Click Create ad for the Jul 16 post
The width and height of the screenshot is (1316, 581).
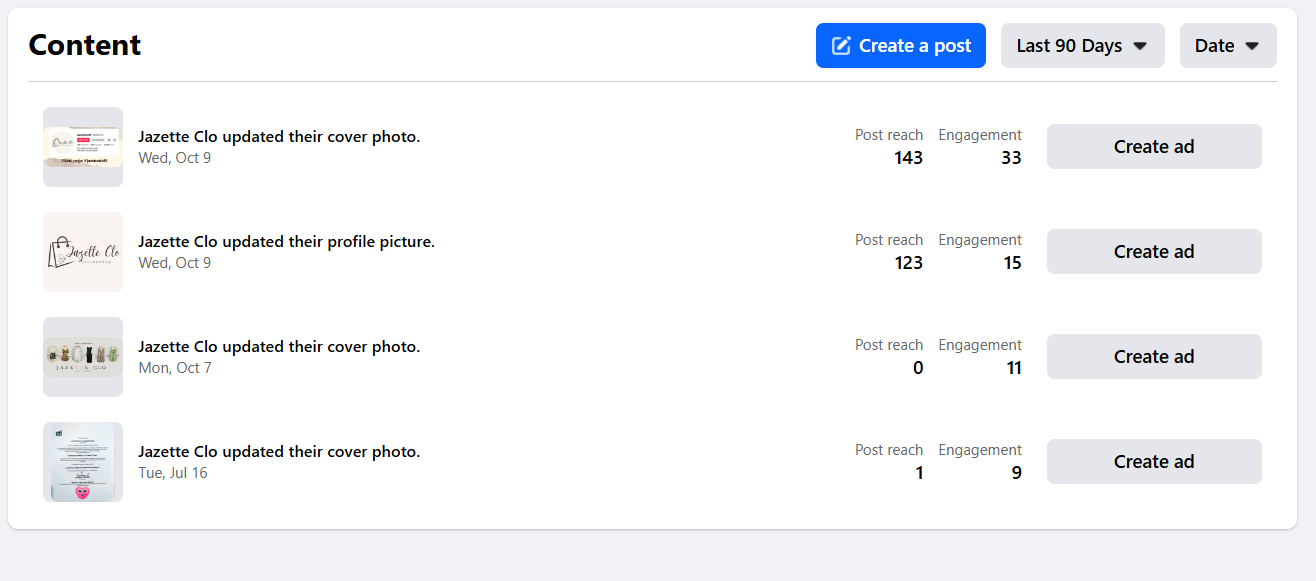(1153, 461)
